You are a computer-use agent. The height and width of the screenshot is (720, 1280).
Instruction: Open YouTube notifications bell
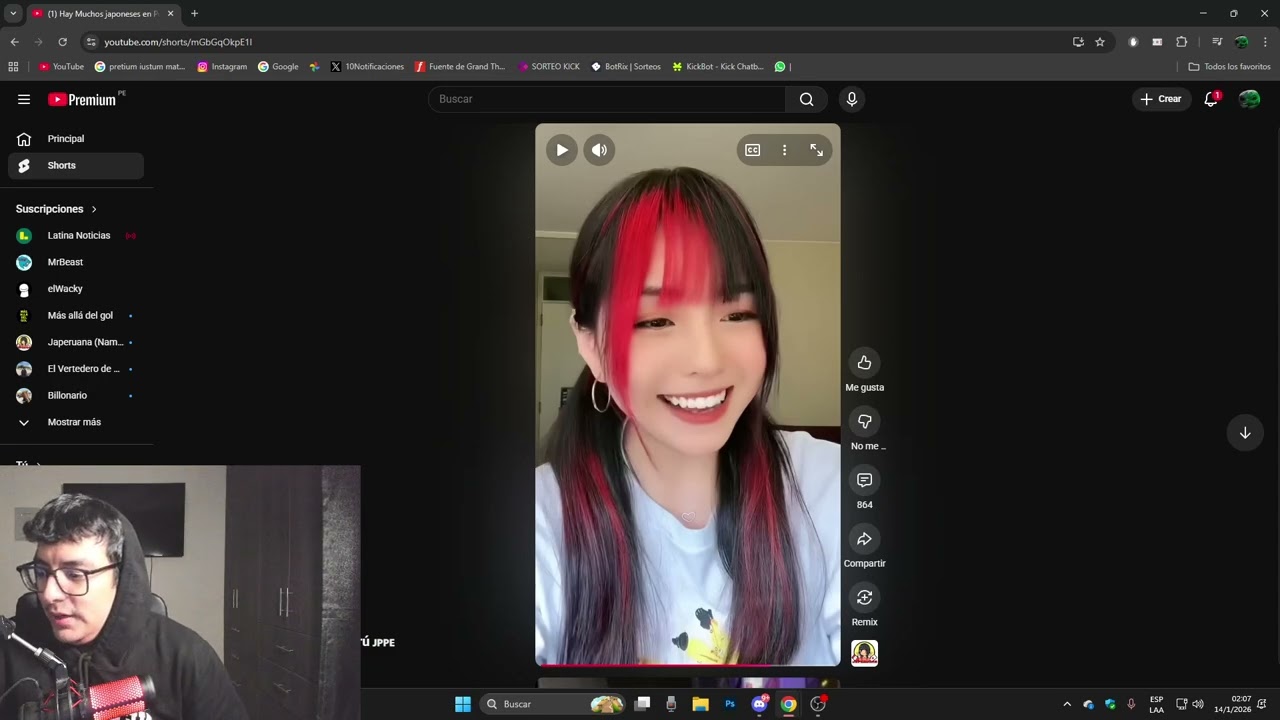(x=1211, y=99)
